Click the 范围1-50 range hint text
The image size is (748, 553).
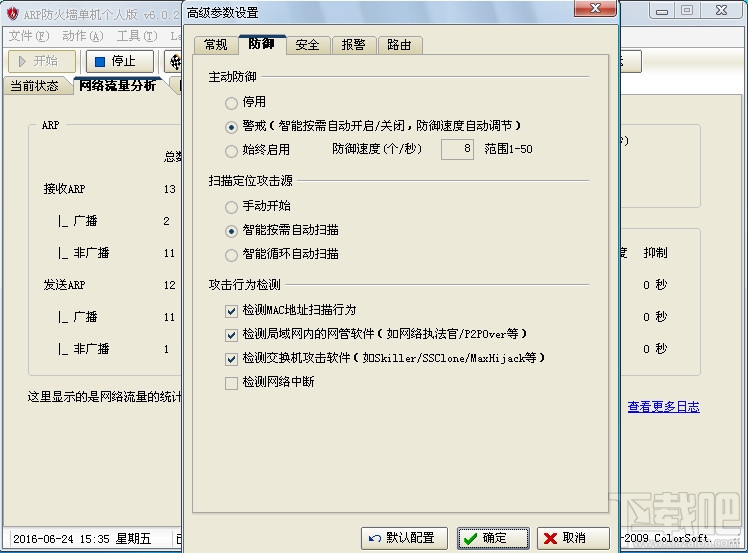pos(509,149)
